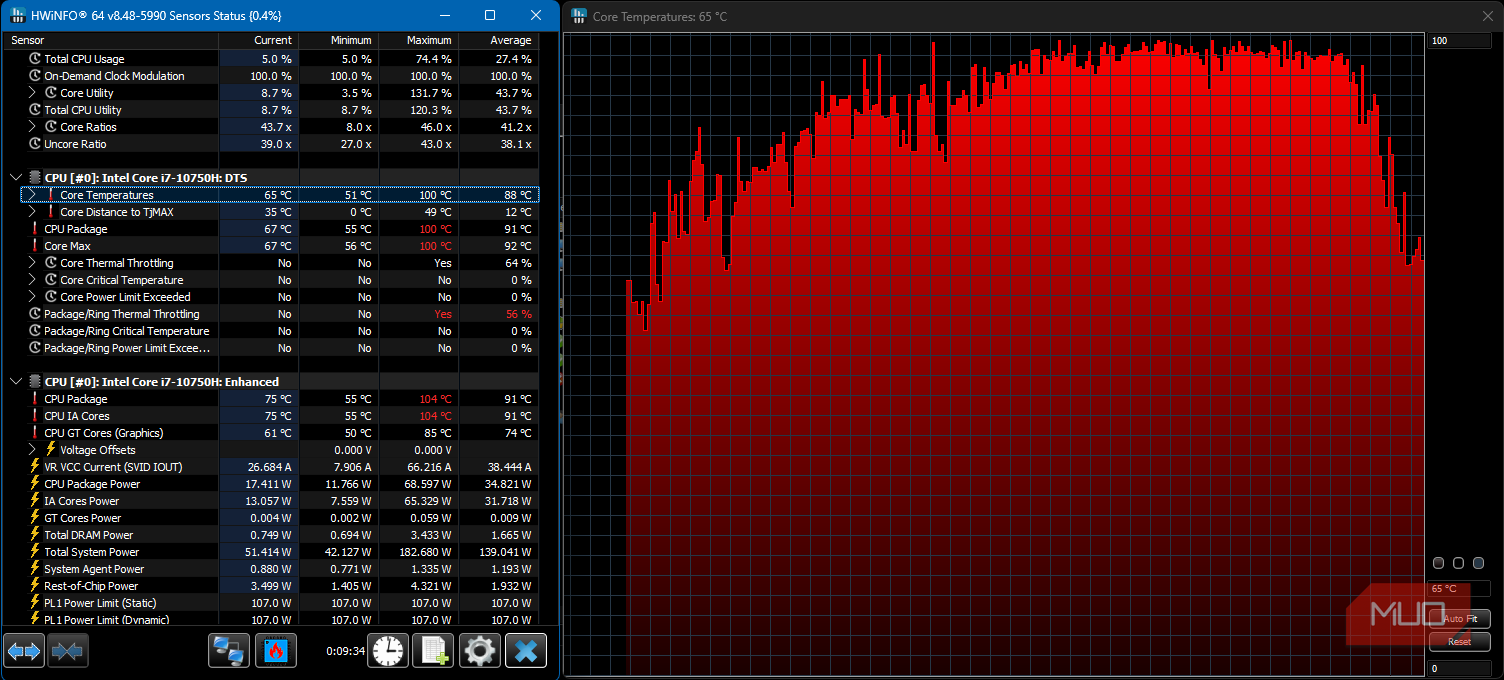Expand the Core Ratios row
Screen dimensions: 1504x680
click(x=32, y=127)
